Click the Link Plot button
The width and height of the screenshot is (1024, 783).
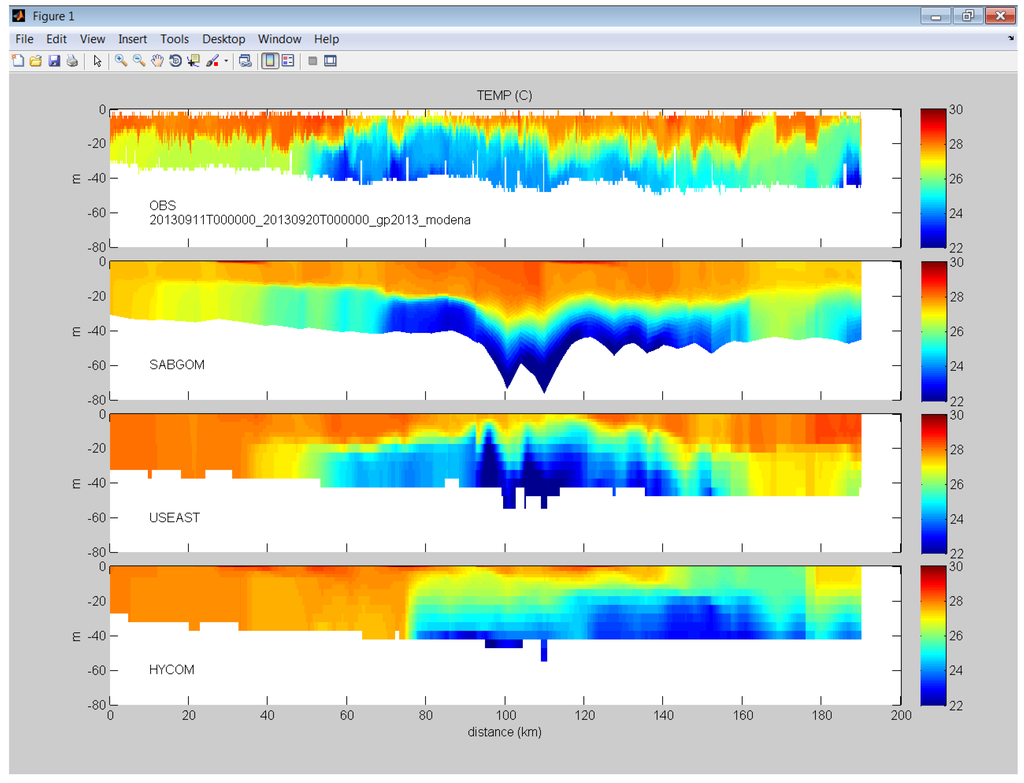245,61
